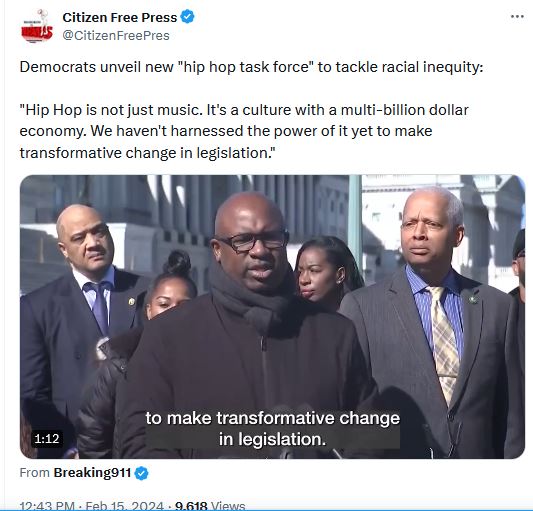Screen dimensions: 533x511
Task: Click the quoted "Hip Hop is not just music" paragraph
Action: coord(244,131)
